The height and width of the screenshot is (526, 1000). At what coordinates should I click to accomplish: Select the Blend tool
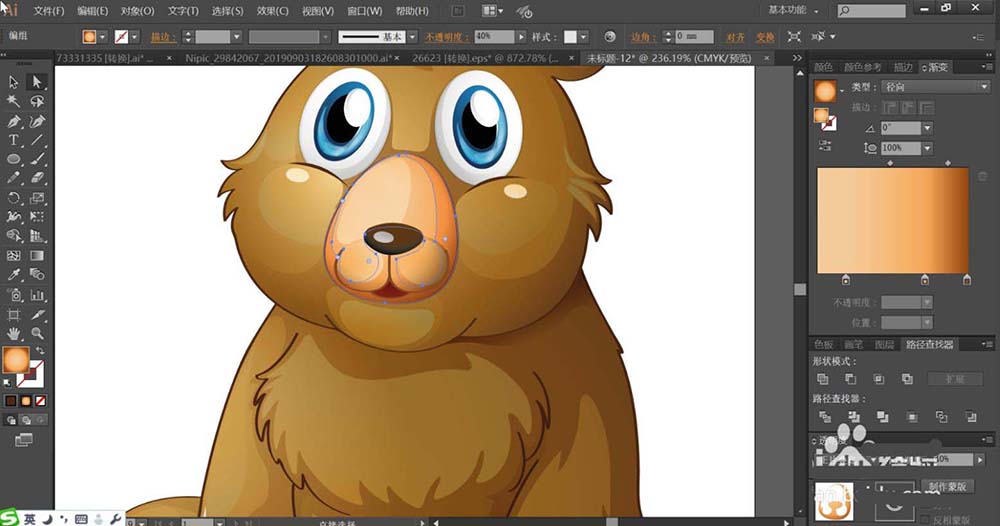pos(37,275)
